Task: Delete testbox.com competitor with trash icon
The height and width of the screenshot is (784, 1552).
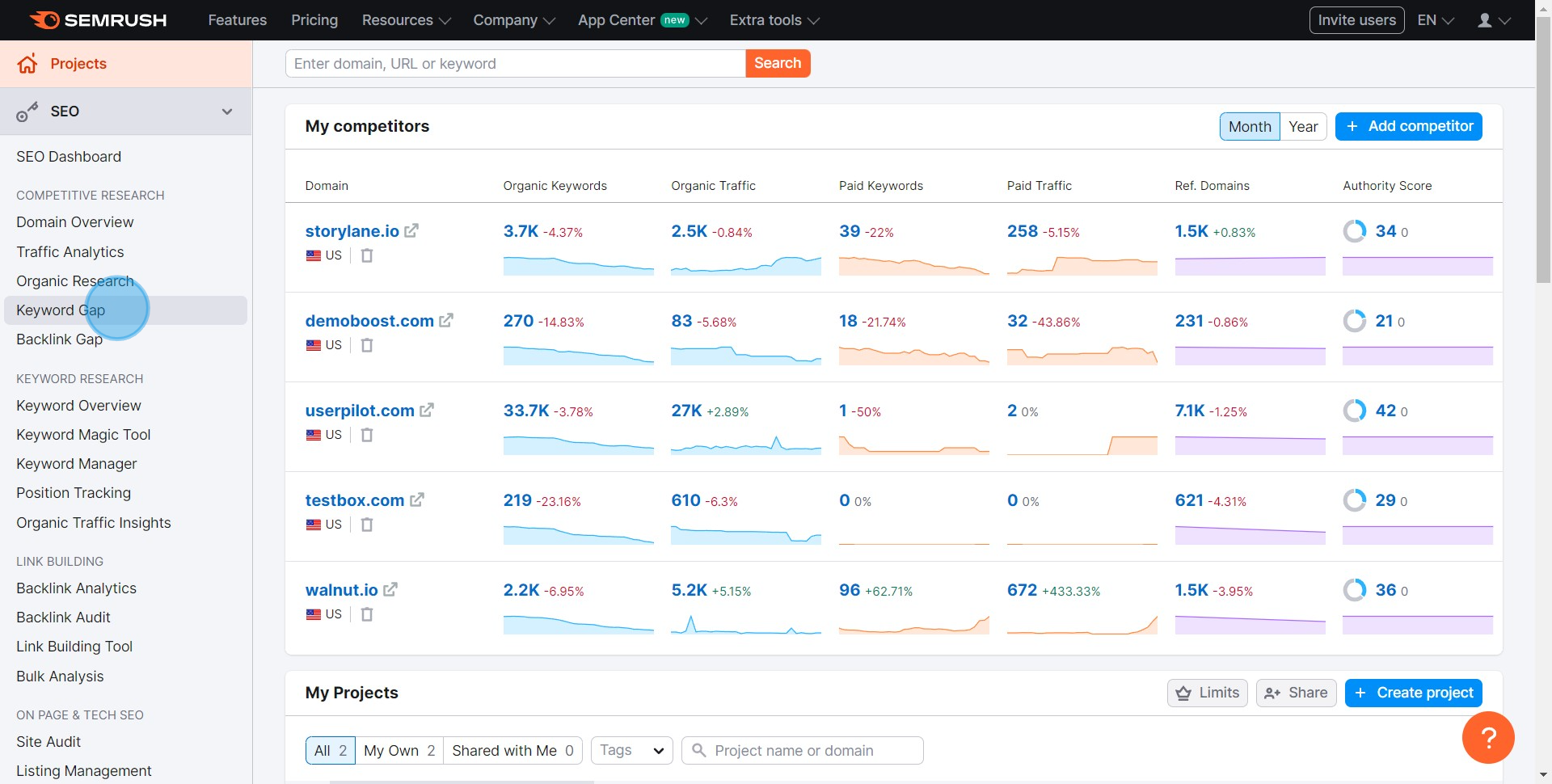Action: (x=367, y=525)
